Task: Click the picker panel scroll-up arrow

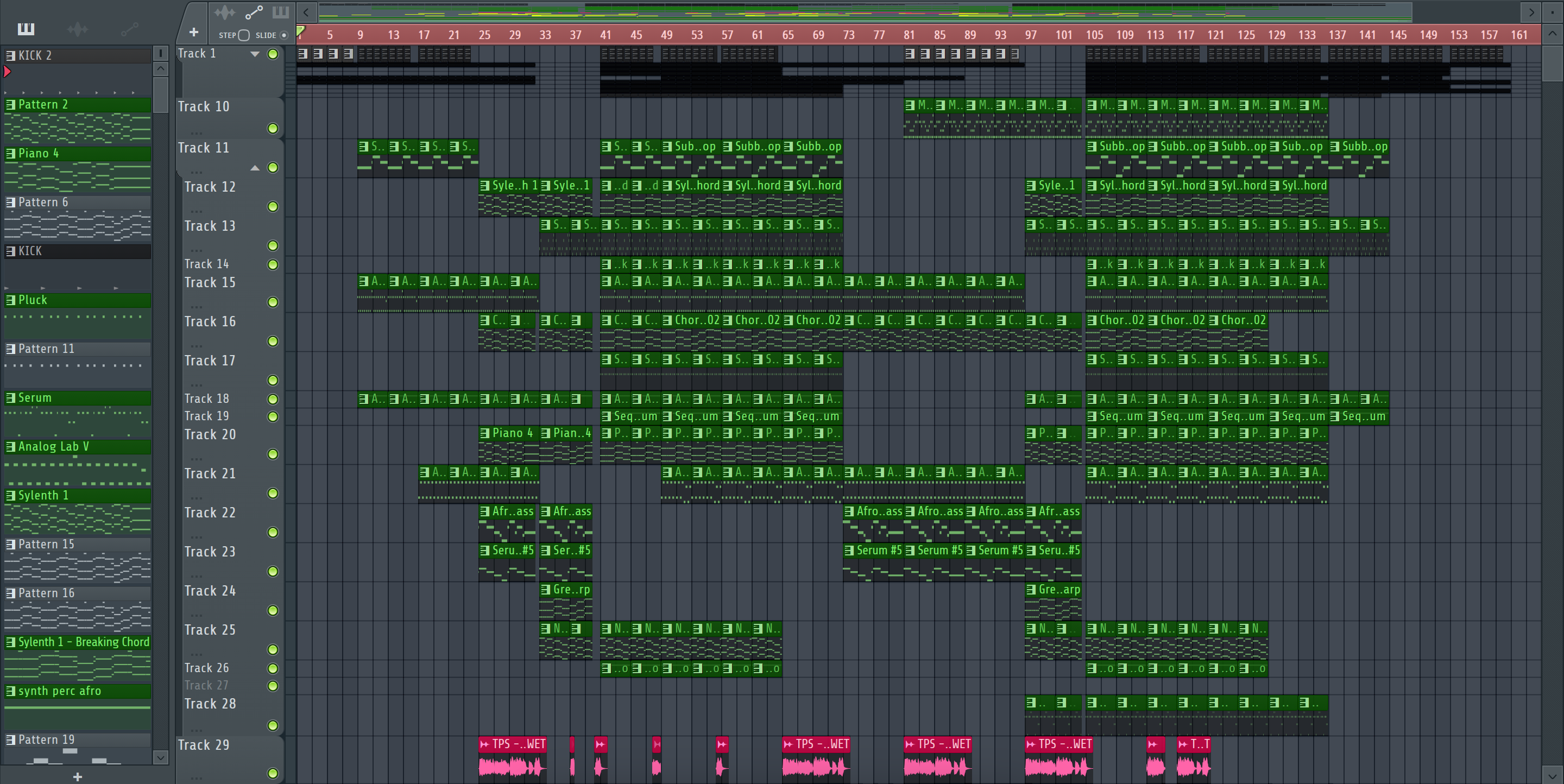Action: [160, 69]
